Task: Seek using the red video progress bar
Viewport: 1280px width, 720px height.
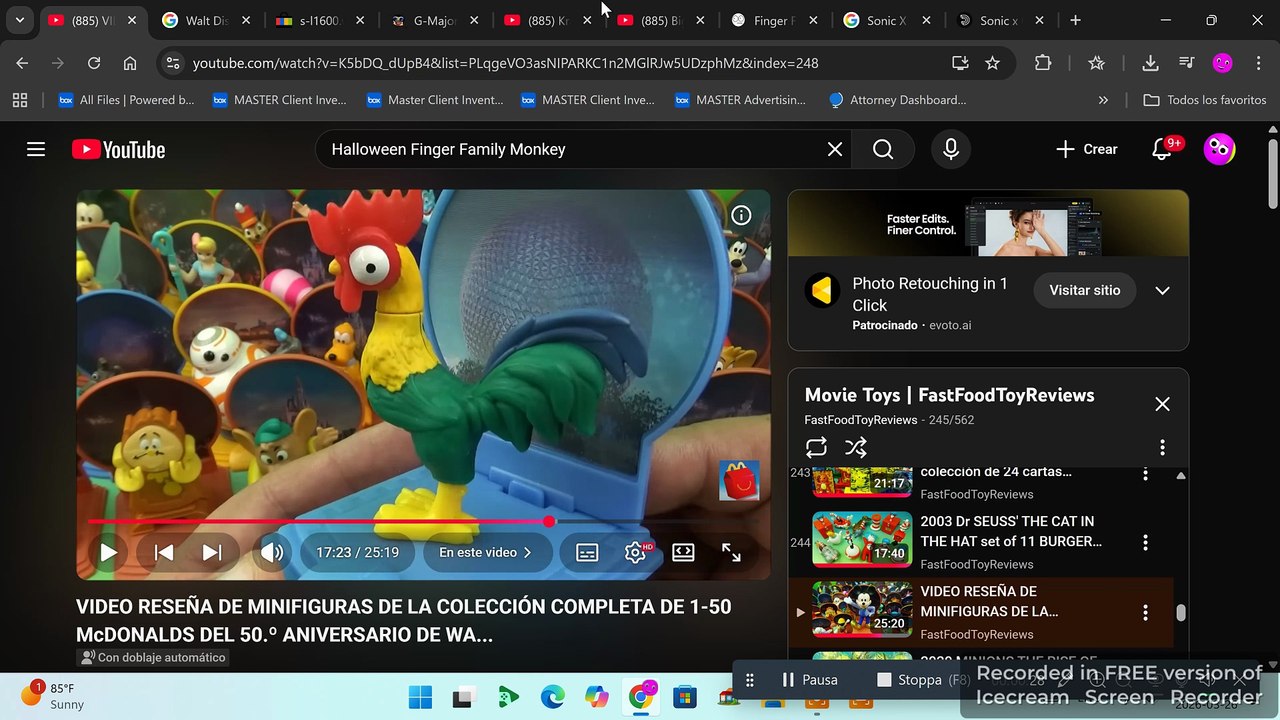Action: (423, 522)
